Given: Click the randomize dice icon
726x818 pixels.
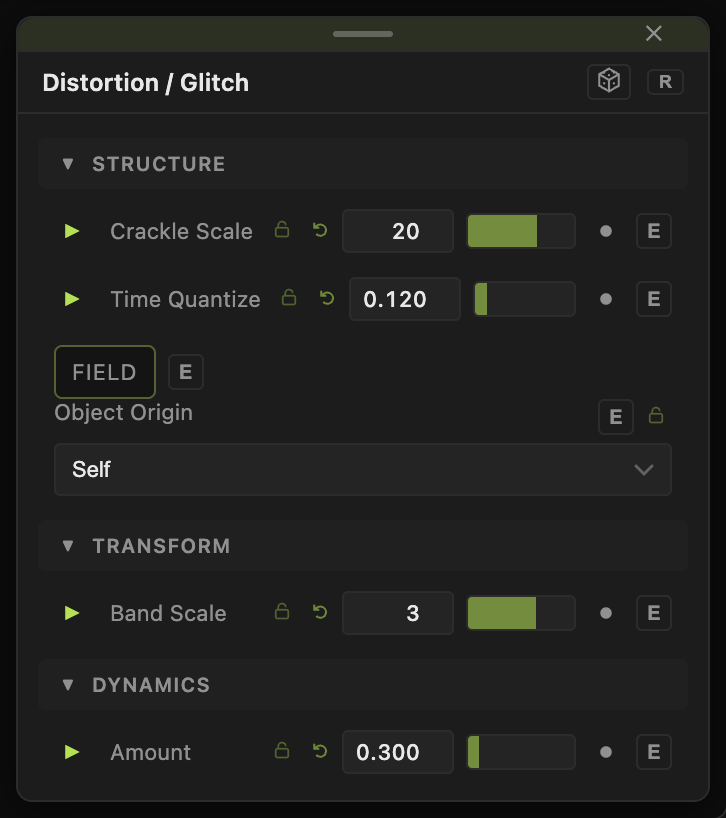Looking at the screenshot, I should click(x=609, y=81).
